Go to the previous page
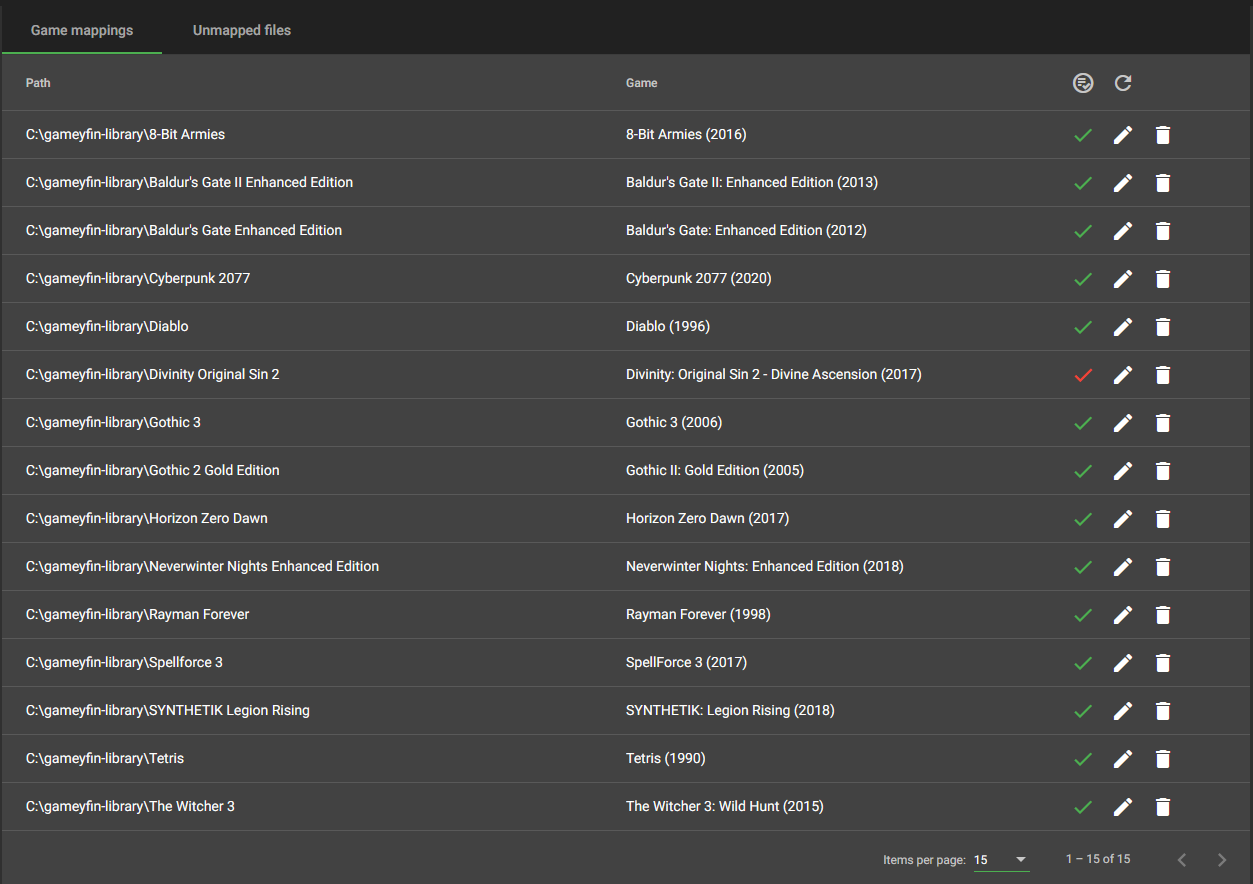Image resolution: width=1253 pixels, height=884 pixels. tap(1182, 860)
